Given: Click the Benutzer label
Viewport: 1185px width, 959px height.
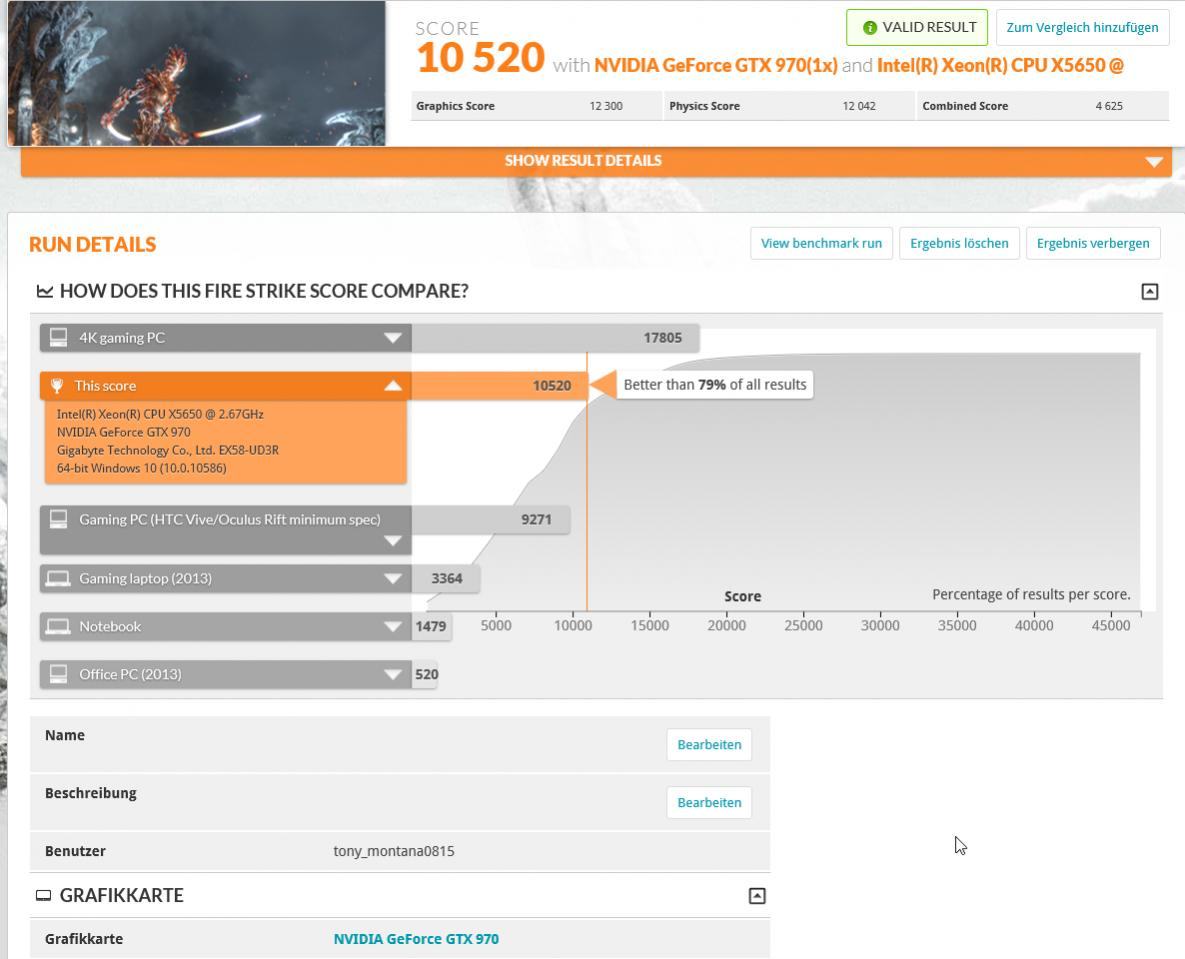Looking at the screenshot, I should point(75,851).
